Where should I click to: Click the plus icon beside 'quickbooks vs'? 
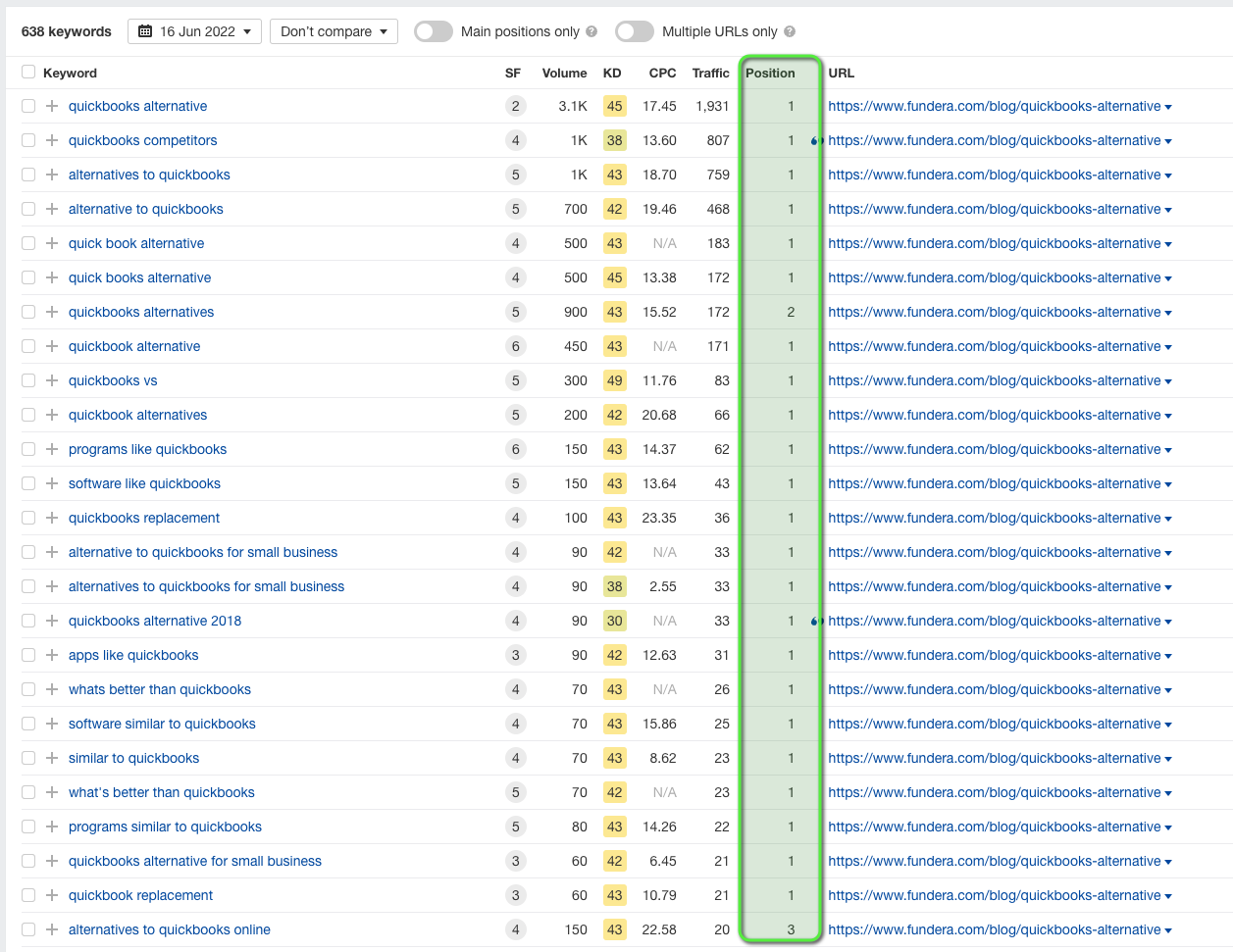[52, 380]
